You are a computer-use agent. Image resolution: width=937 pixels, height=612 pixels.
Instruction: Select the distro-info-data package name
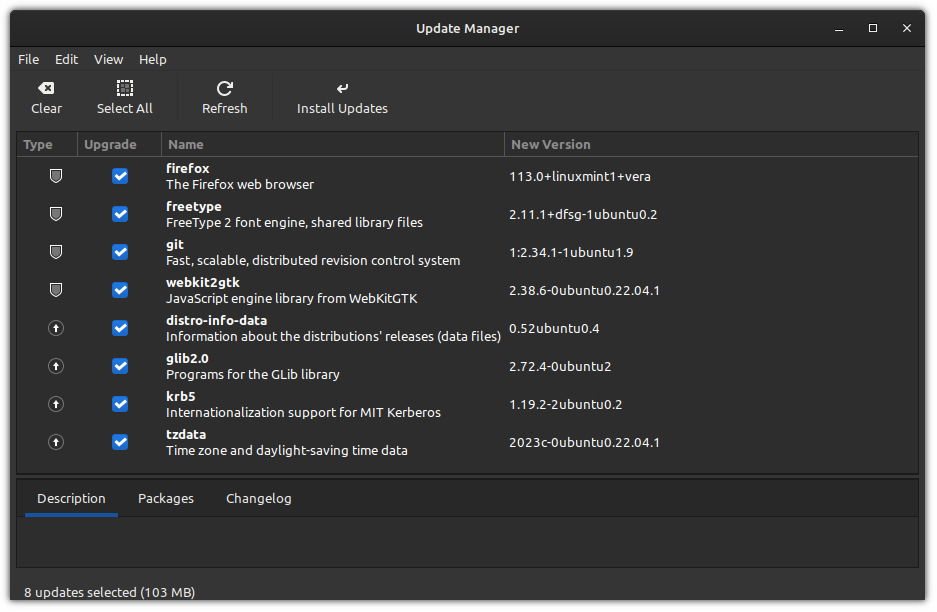[216, 320]
